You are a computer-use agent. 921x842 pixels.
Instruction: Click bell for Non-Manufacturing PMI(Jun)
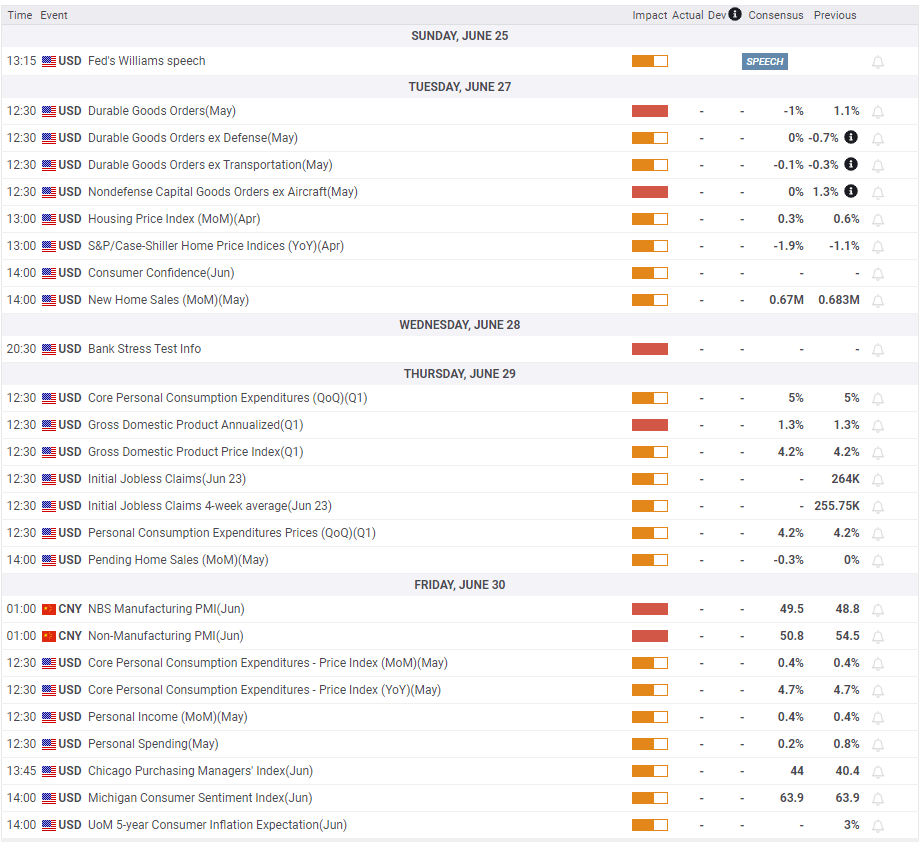(878, 637)
